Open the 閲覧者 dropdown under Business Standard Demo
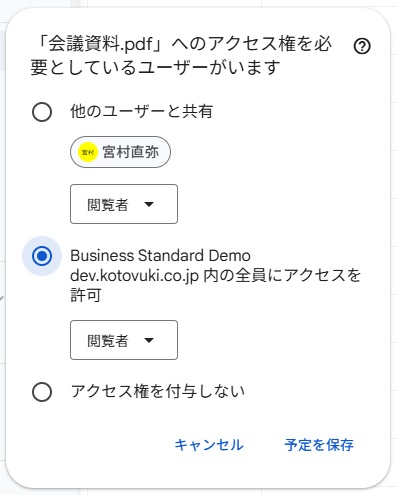This screenshot has width=397, height=495. [124, 340]
